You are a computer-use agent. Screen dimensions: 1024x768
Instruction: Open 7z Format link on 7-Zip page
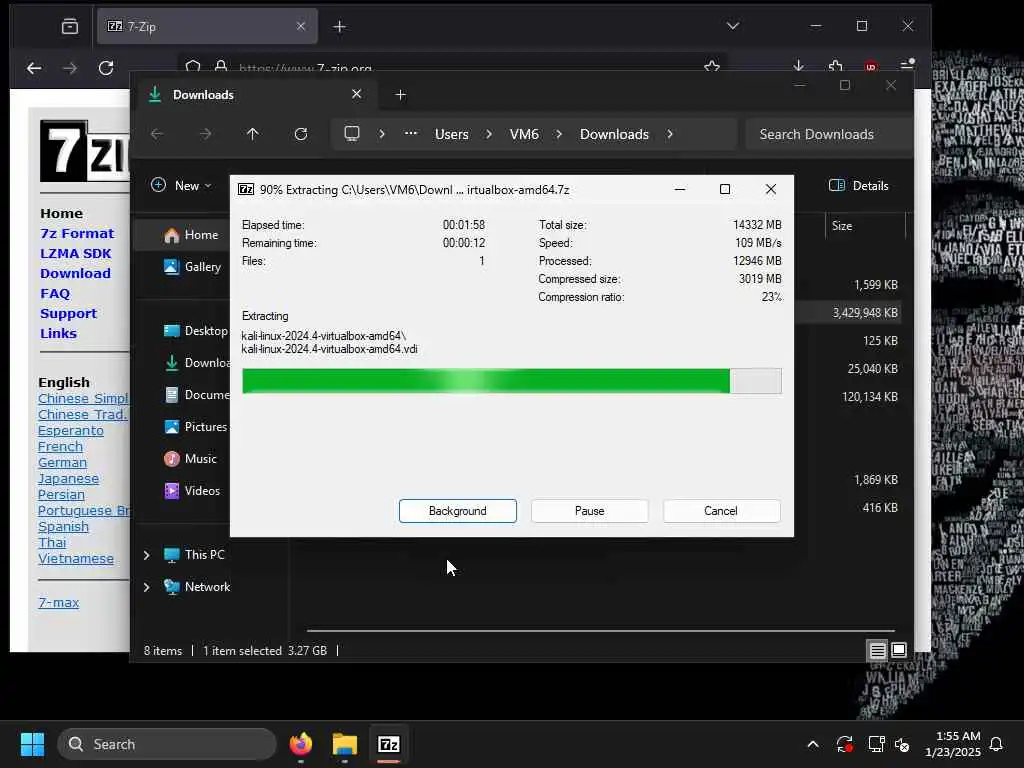(77, 233)
